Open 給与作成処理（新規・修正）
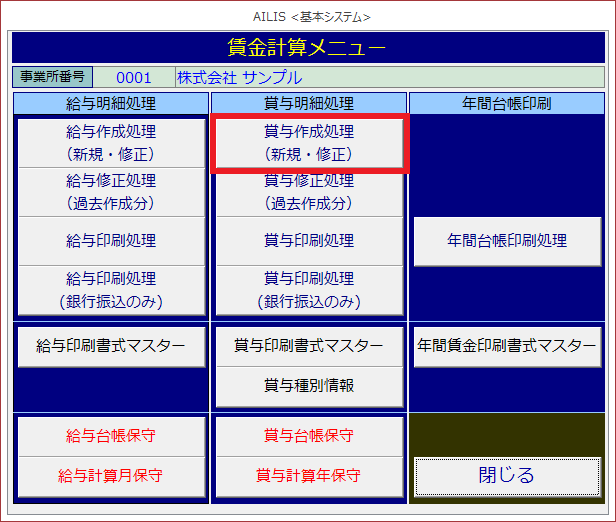This screenshot has height=522, width=616. point(111,142)
